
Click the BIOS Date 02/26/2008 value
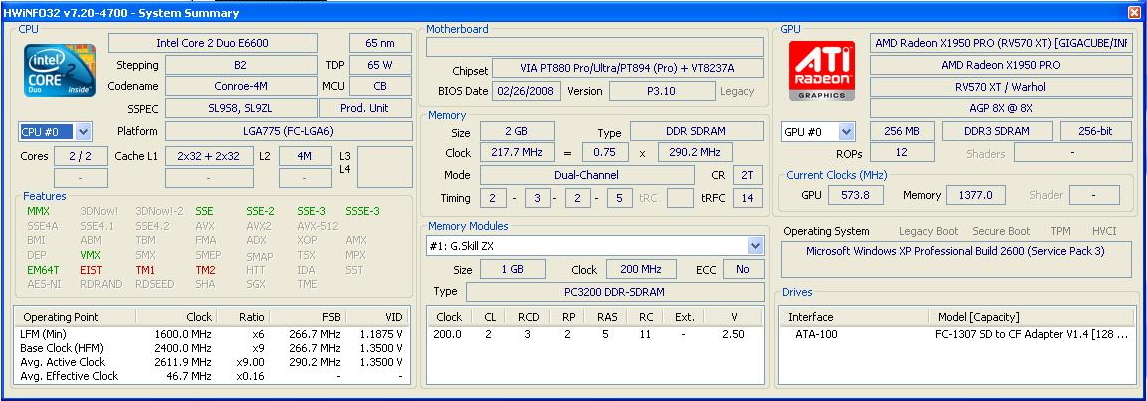coord(528,91)
